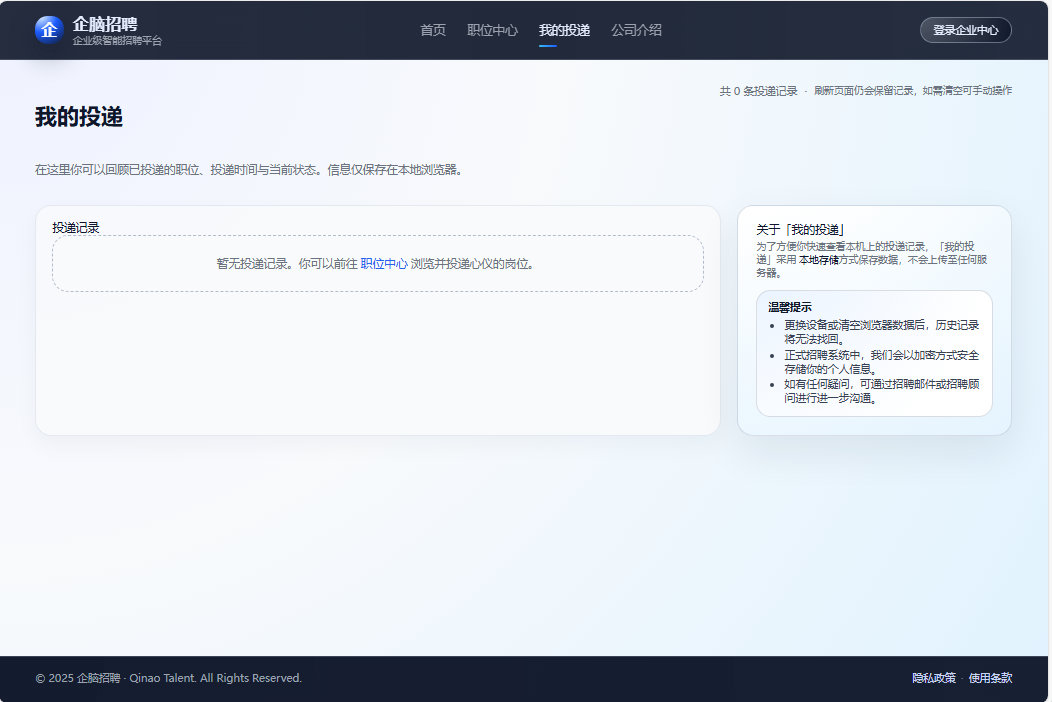1052x702 pixels.
Task: Open the 隐私政策 footer link
Action: click(x=934, y=678)
